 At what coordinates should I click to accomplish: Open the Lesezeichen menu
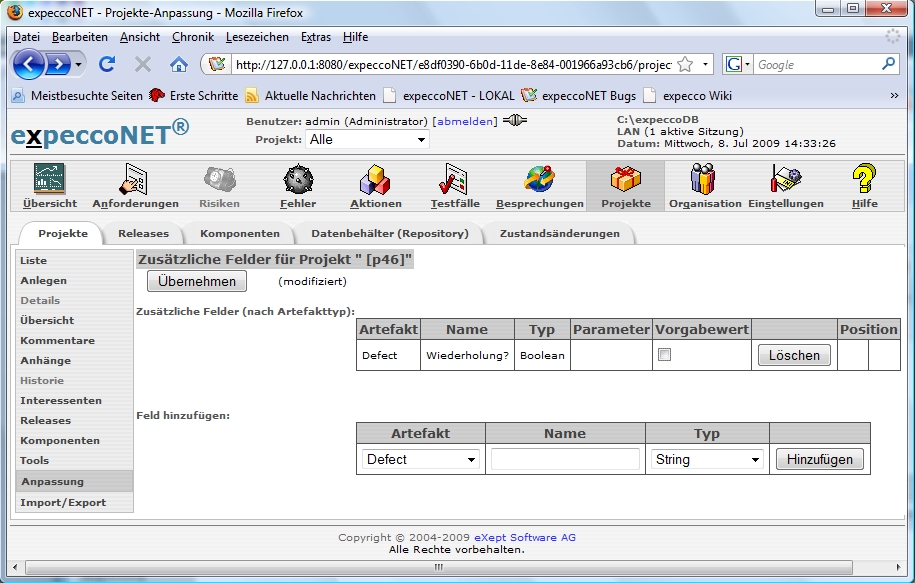(x=257, y=37)
